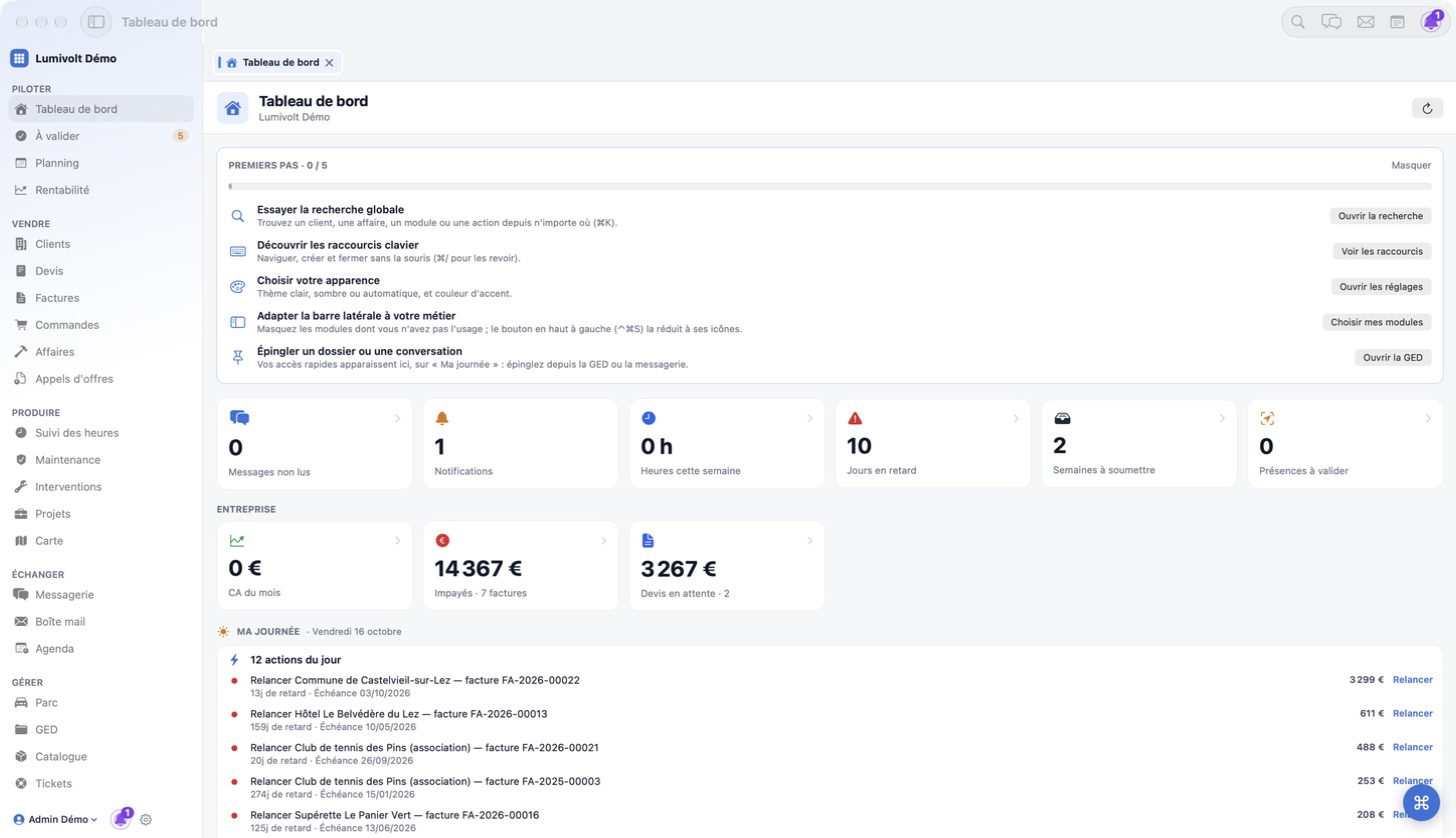
Task: Hide onboarding with Masquer link
Action: (1411, 165)
